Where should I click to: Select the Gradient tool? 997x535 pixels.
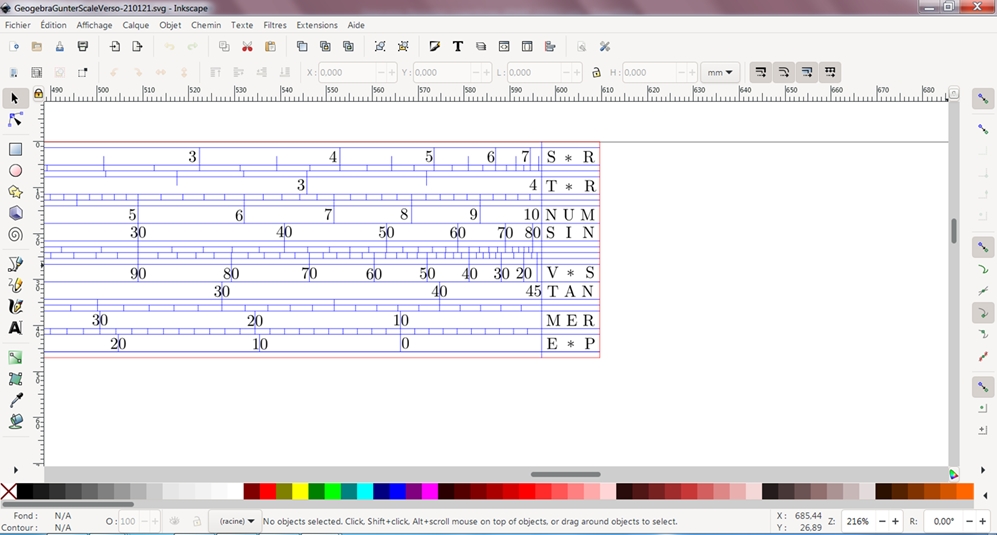pos(15,358)
